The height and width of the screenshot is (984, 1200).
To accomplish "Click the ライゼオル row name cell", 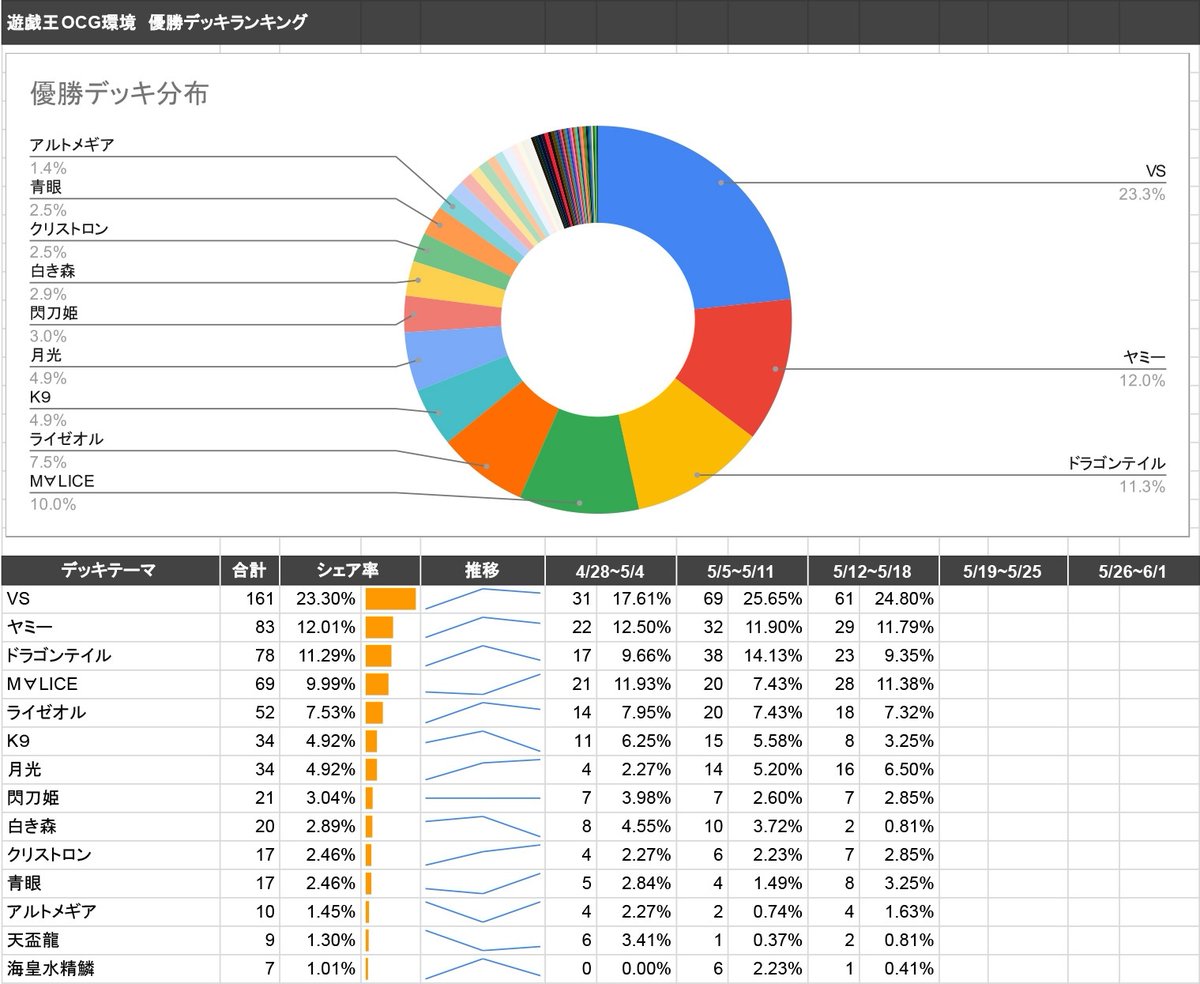I will [109, 713].
